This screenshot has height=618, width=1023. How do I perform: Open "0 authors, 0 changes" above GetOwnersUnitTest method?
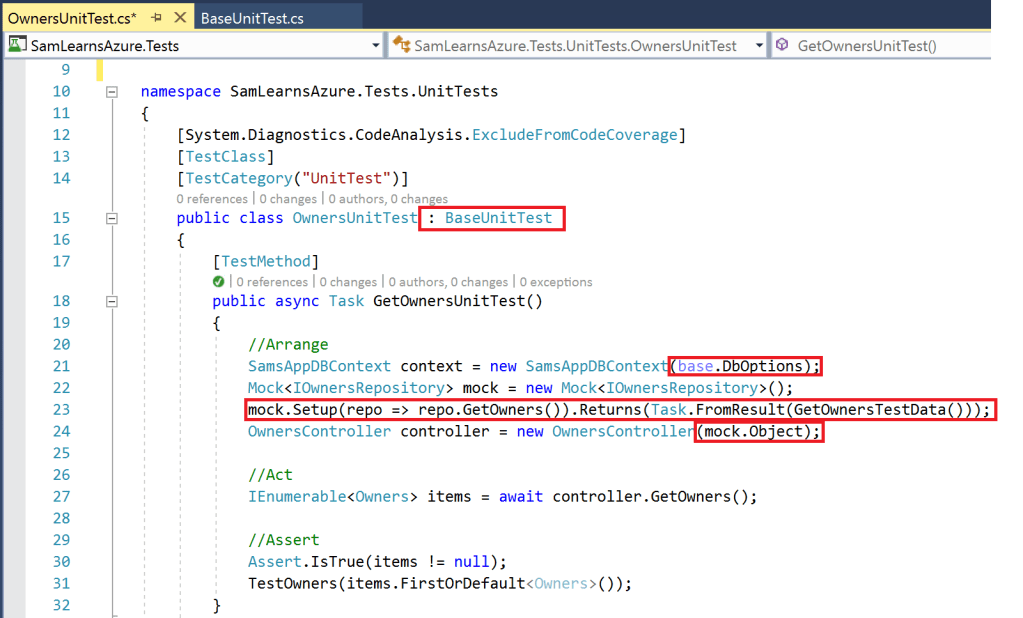[x=448, y=282]
